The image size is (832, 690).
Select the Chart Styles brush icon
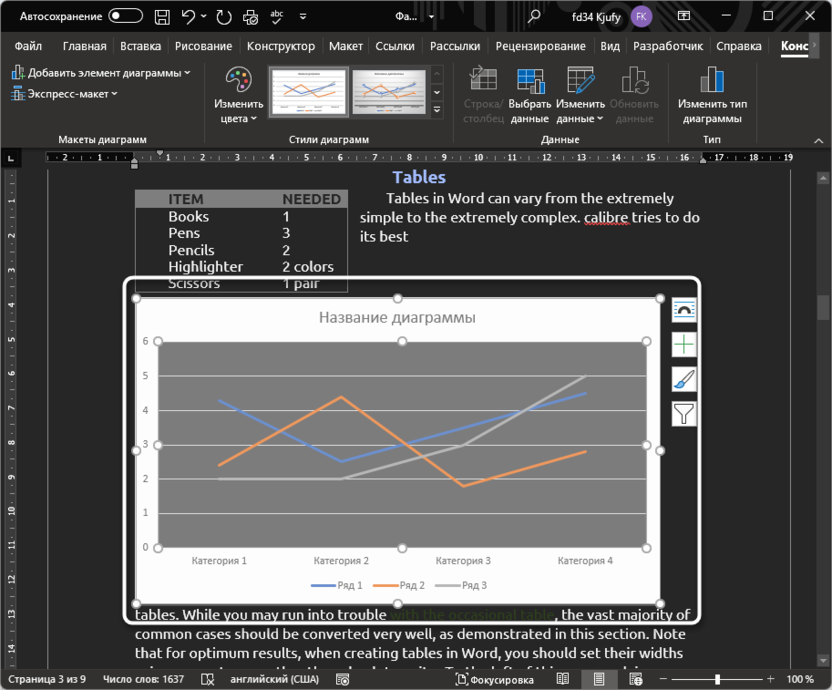pos(684,379)
